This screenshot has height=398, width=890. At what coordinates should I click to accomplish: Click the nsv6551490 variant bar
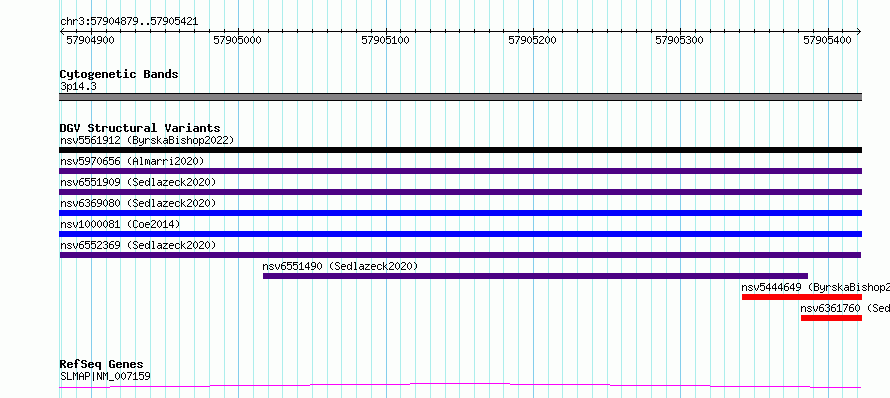tap(535, 276)
